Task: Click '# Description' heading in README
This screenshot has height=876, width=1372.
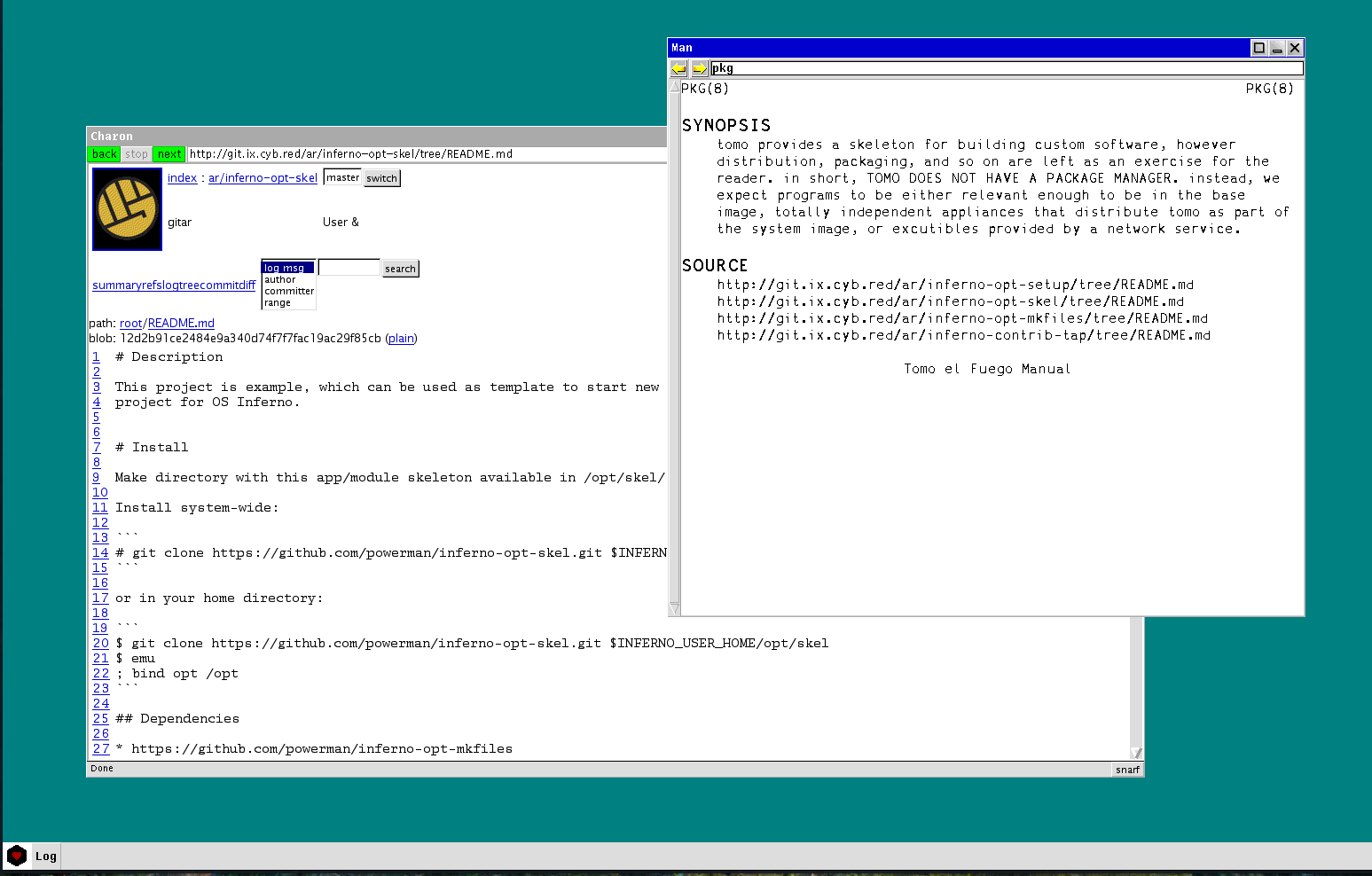Action: point(169,357)
